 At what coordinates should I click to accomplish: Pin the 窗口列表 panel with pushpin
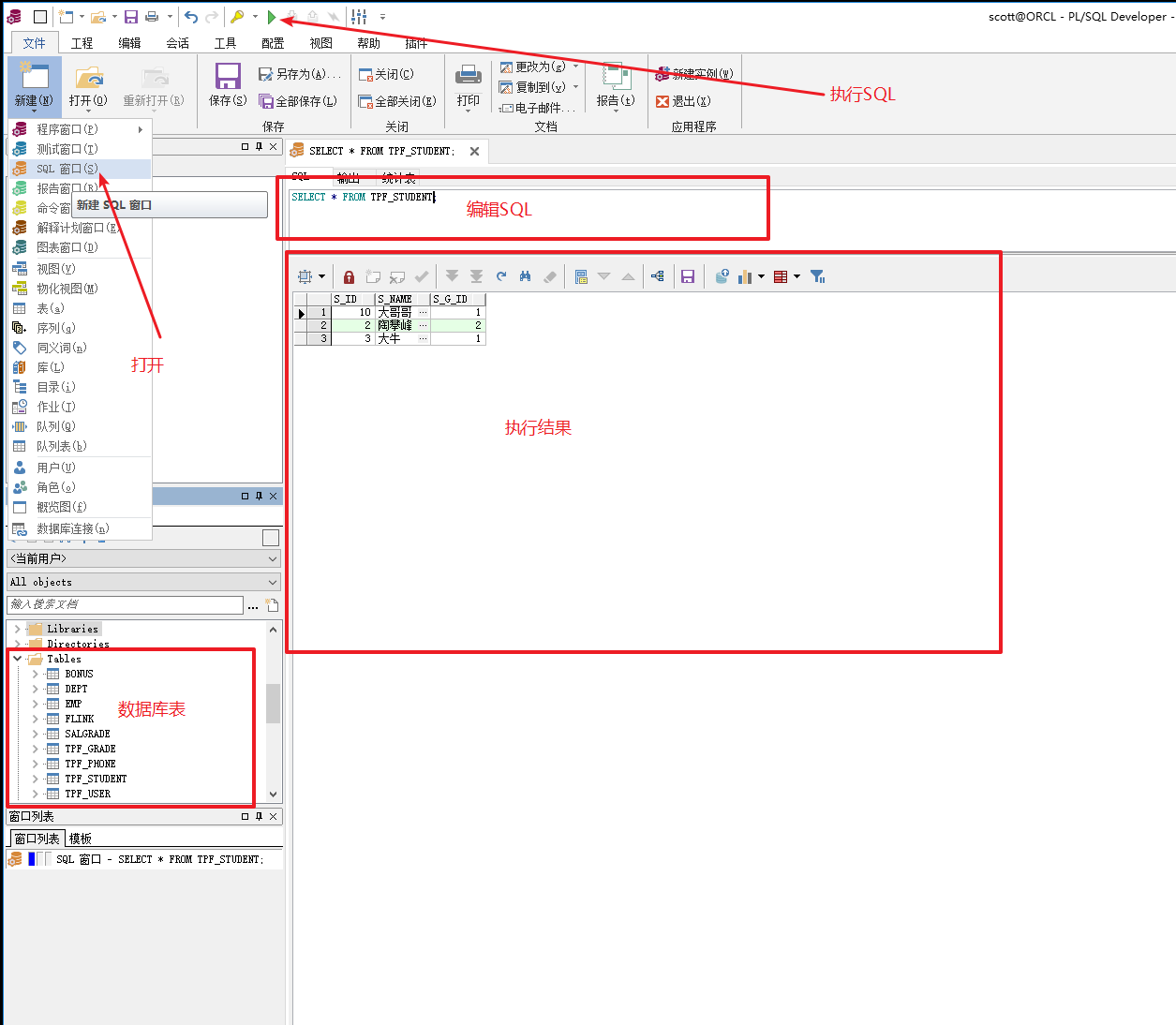click(x=259, y=817)
